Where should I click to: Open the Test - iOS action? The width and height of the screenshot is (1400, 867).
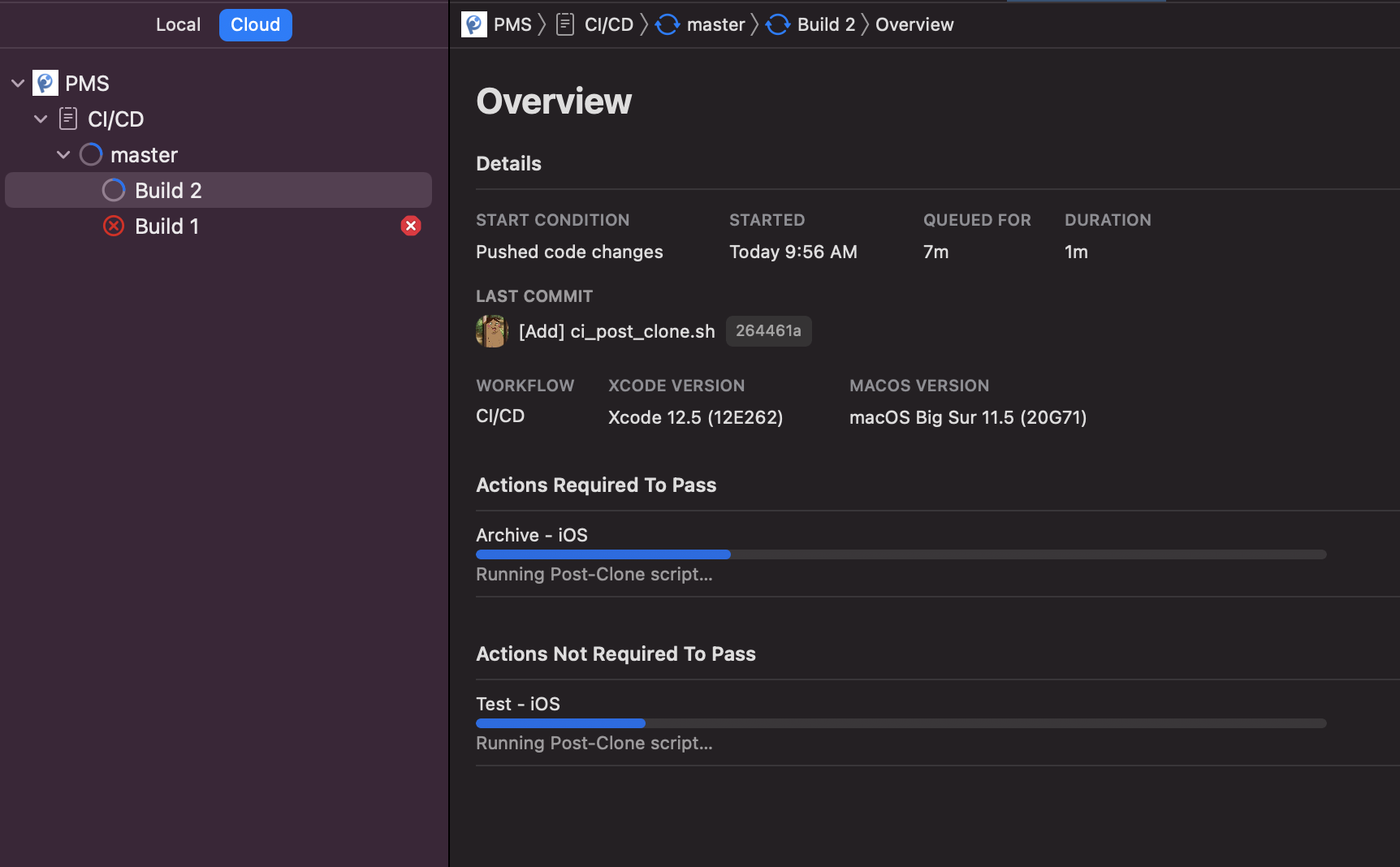(x=518, y=704)
